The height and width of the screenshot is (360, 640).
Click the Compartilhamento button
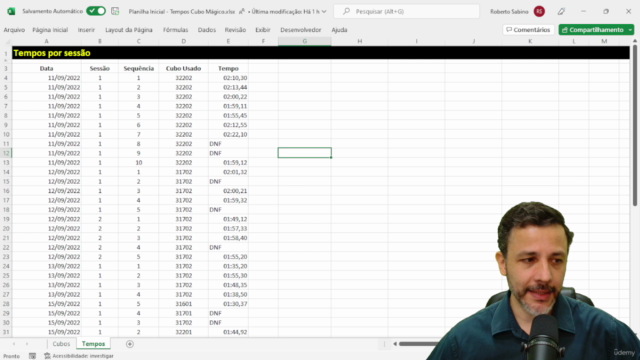pyautogui.click(x=592, y=30)
